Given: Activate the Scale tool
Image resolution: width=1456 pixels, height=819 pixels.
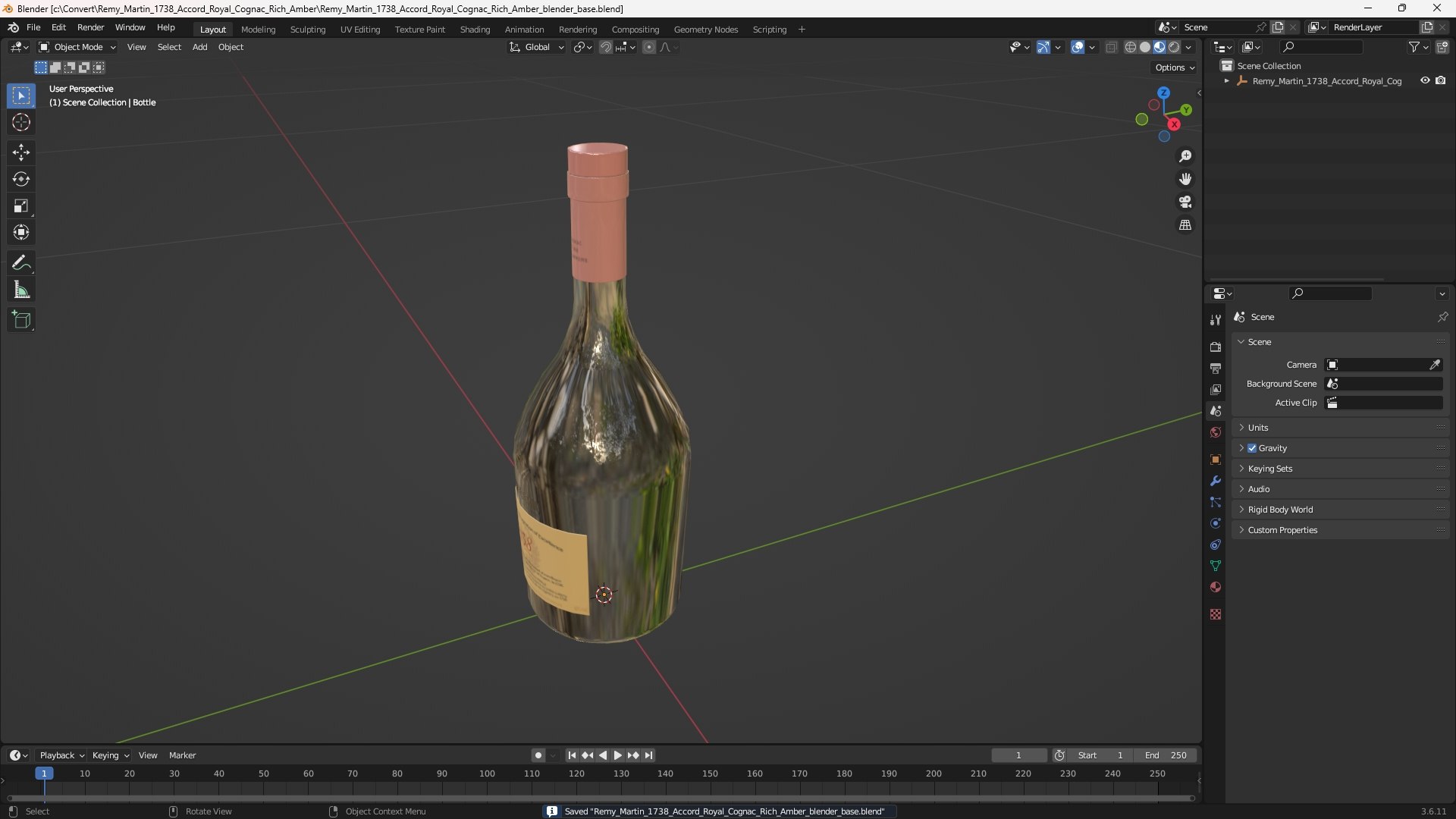Looking at the screenshot, I should [21, 206].
